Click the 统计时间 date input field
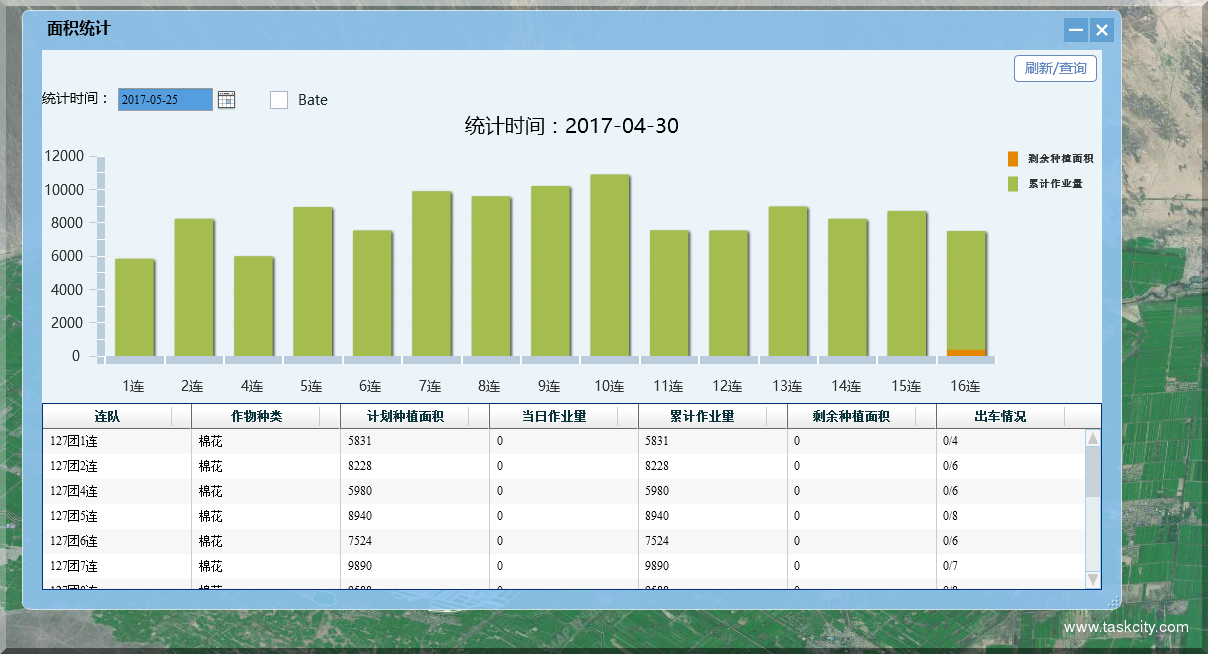This screenshot has height=654, width=1208. click(165, 100)
